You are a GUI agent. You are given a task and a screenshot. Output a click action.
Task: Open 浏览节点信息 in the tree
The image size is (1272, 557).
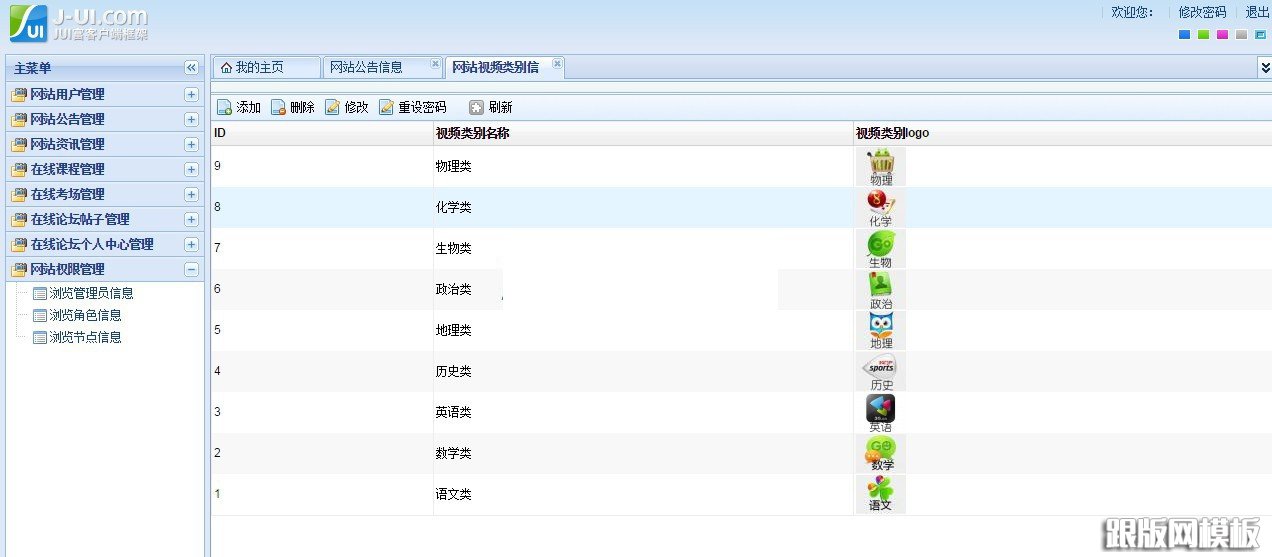85,337
